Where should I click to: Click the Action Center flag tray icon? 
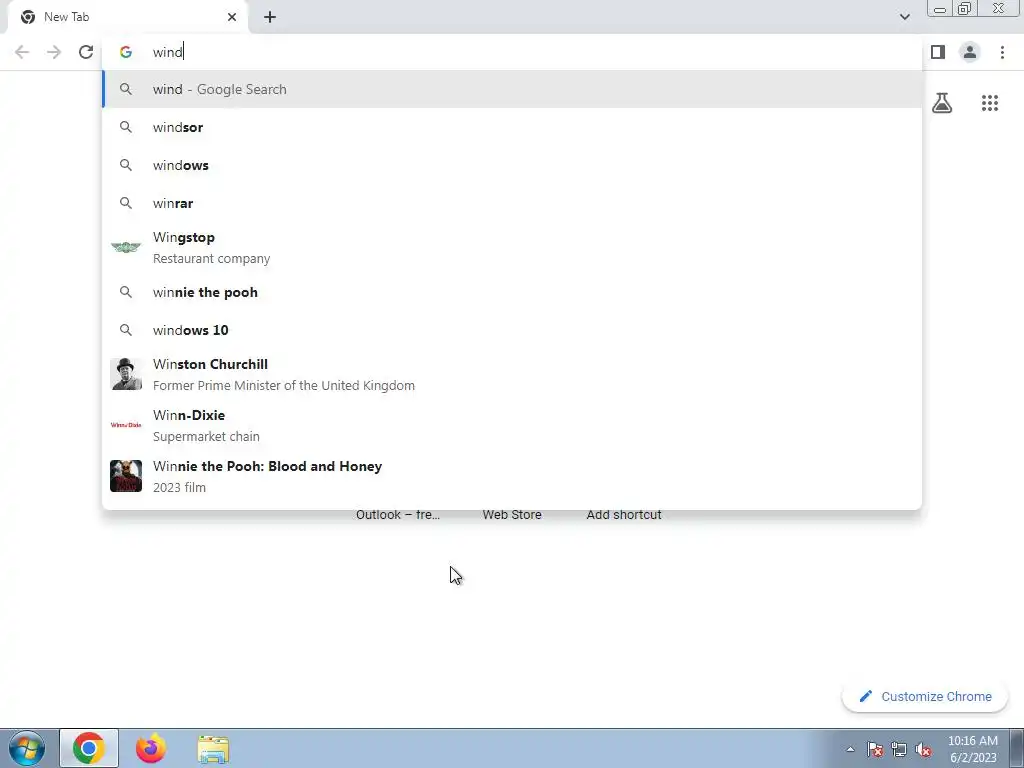(x=875, y=750)
